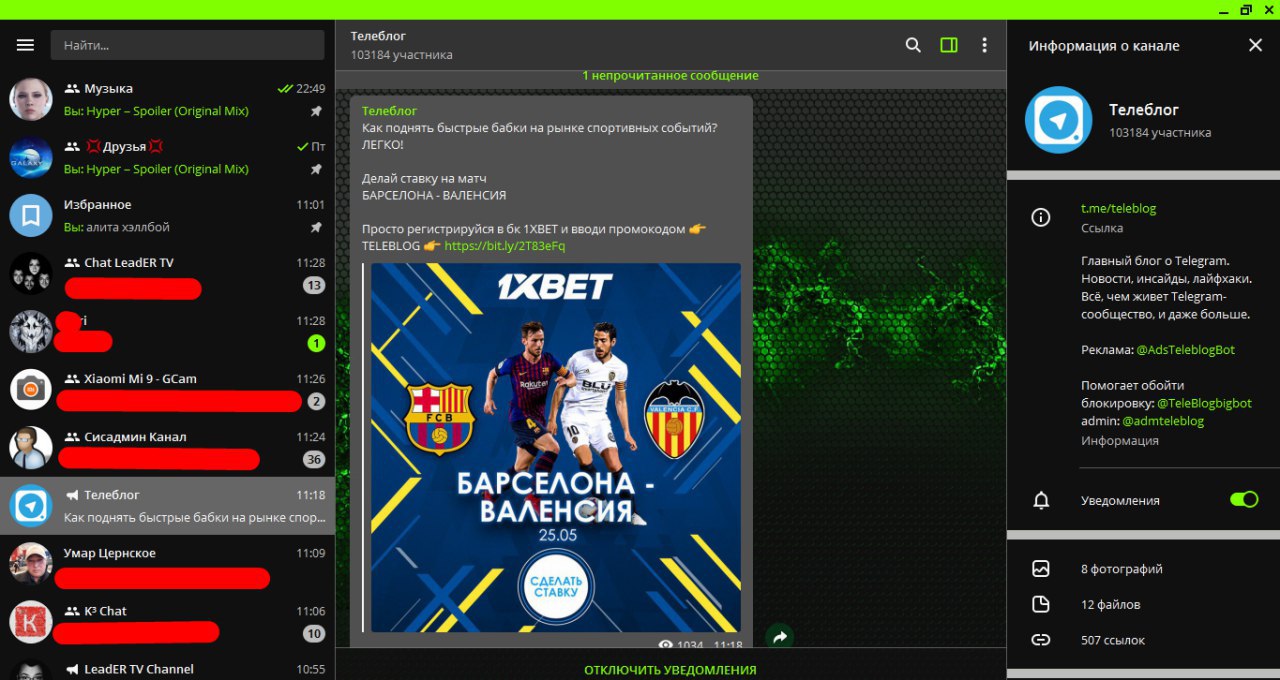Open the K³ Chat title
The height and width of the screenshot is (680, 1280).
click(x=105, y=611)
